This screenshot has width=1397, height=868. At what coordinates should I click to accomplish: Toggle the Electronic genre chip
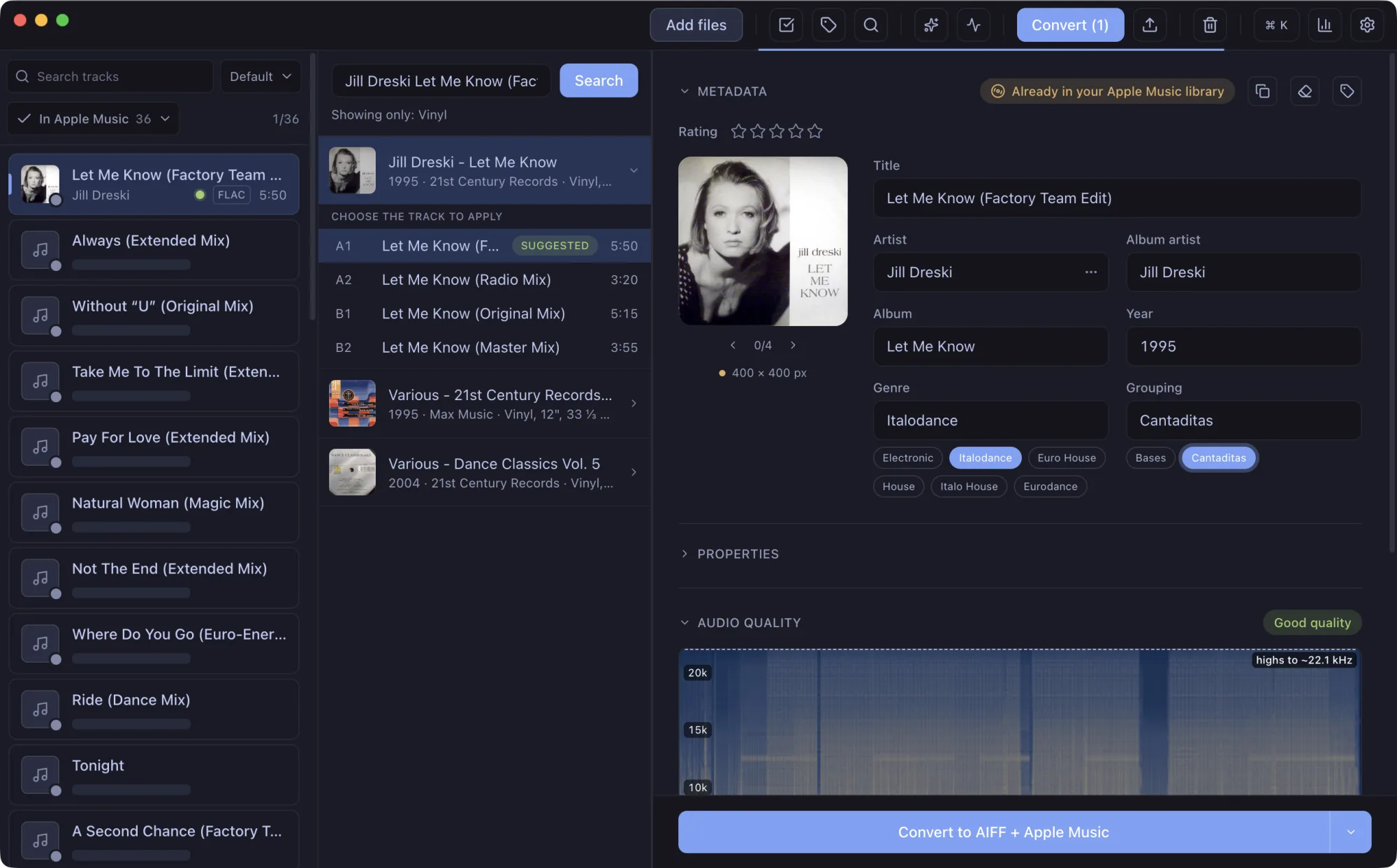pyautogui.click(x=907, y=458)
